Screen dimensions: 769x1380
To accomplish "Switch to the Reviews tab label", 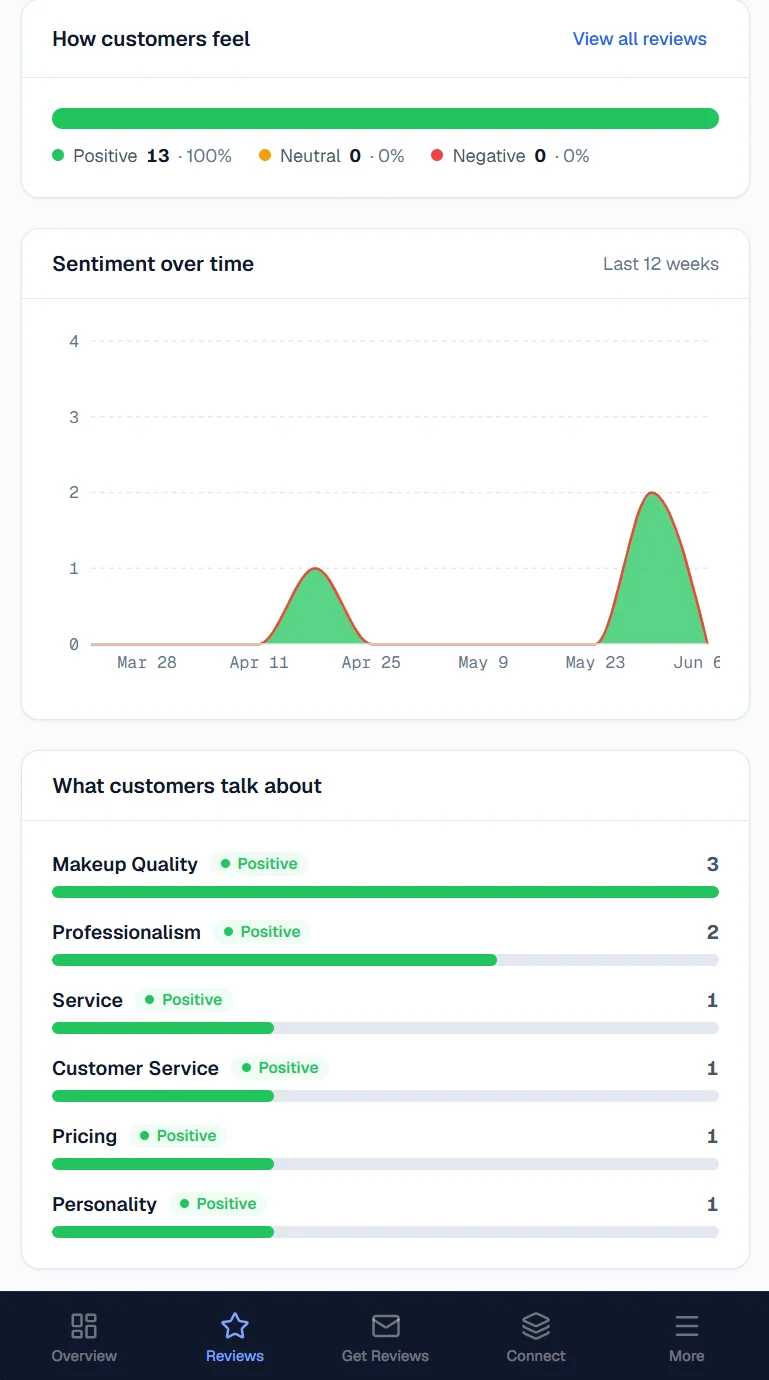I will 235,1356.
